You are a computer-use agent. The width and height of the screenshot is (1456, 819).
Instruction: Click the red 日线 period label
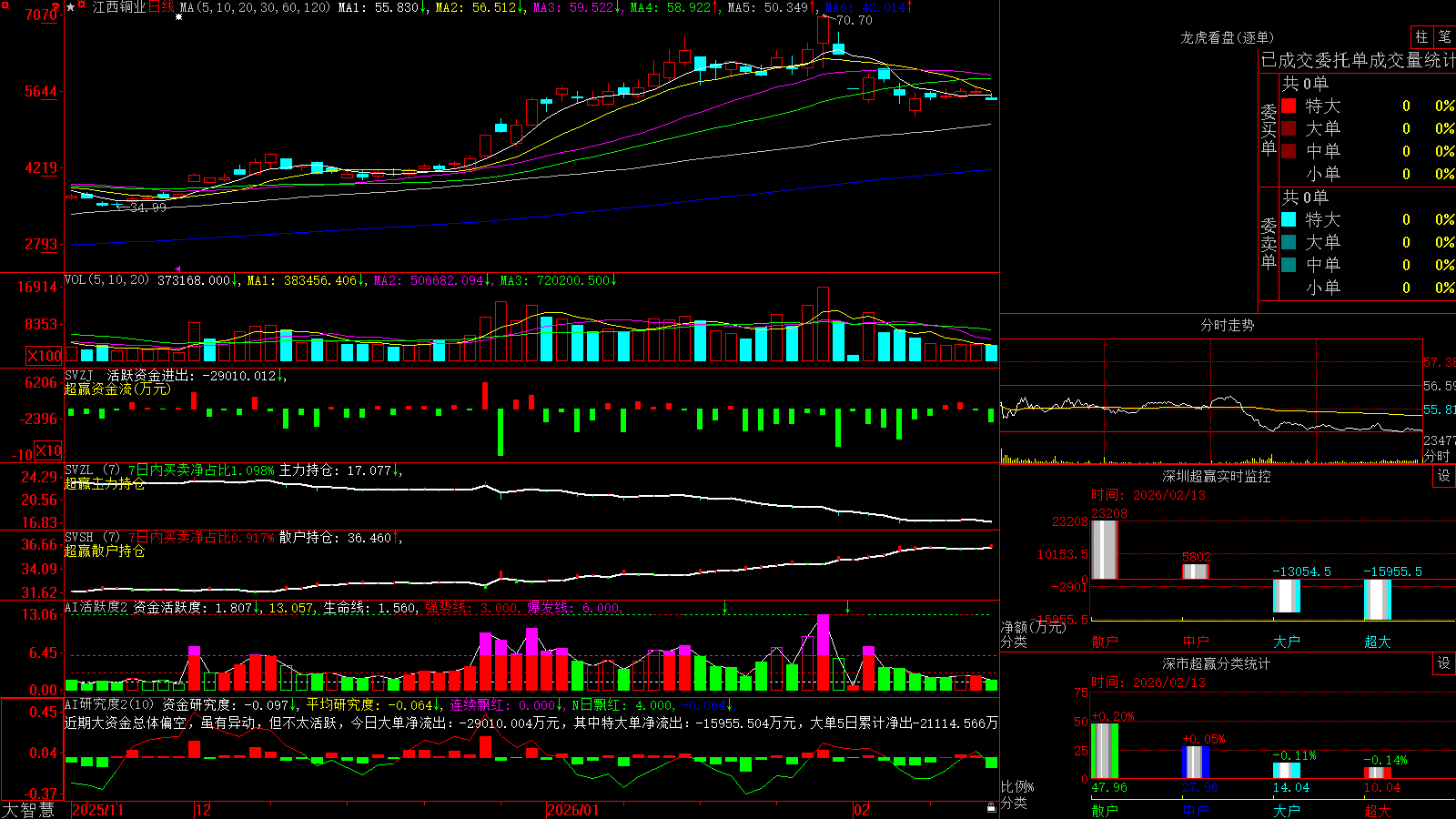[161, 7]
